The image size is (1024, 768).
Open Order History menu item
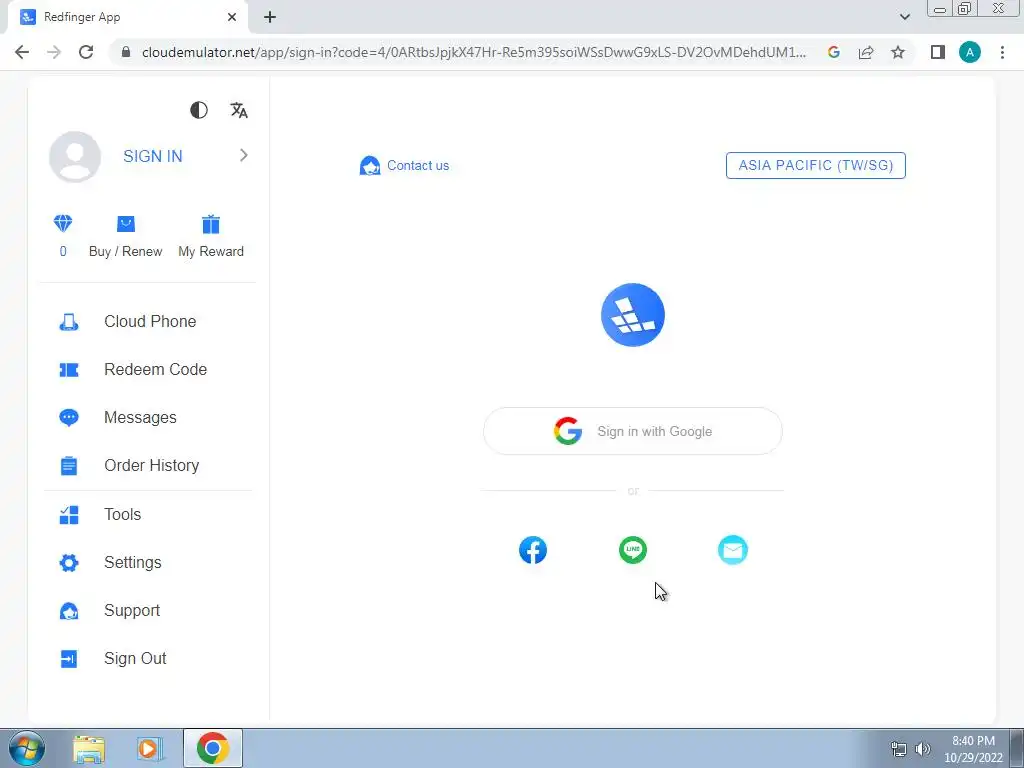pyautogui.click(x=152, y=465)
